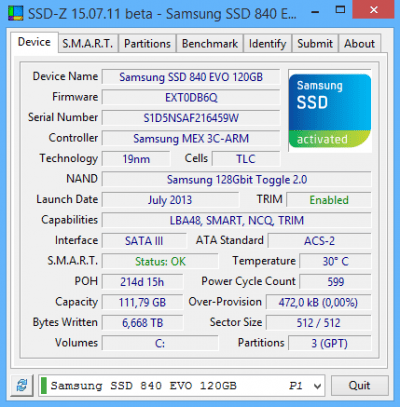The height and width of the screenshot is (407, 400).
Task: Click the temperature value 30° C
Action: pyautogui.click(x=335, y=261)
